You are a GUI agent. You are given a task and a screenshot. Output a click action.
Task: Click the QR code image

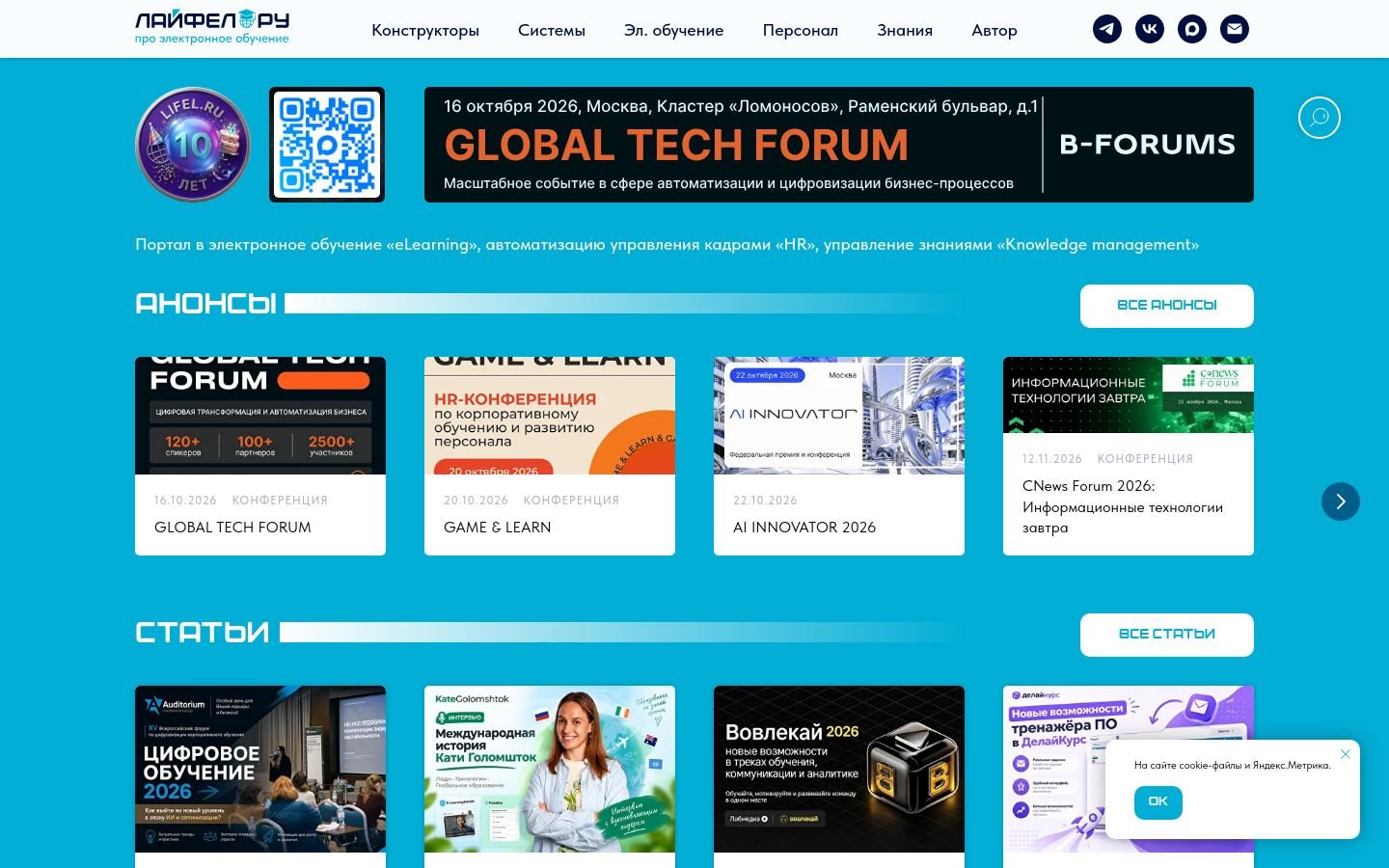click(327, 145)
